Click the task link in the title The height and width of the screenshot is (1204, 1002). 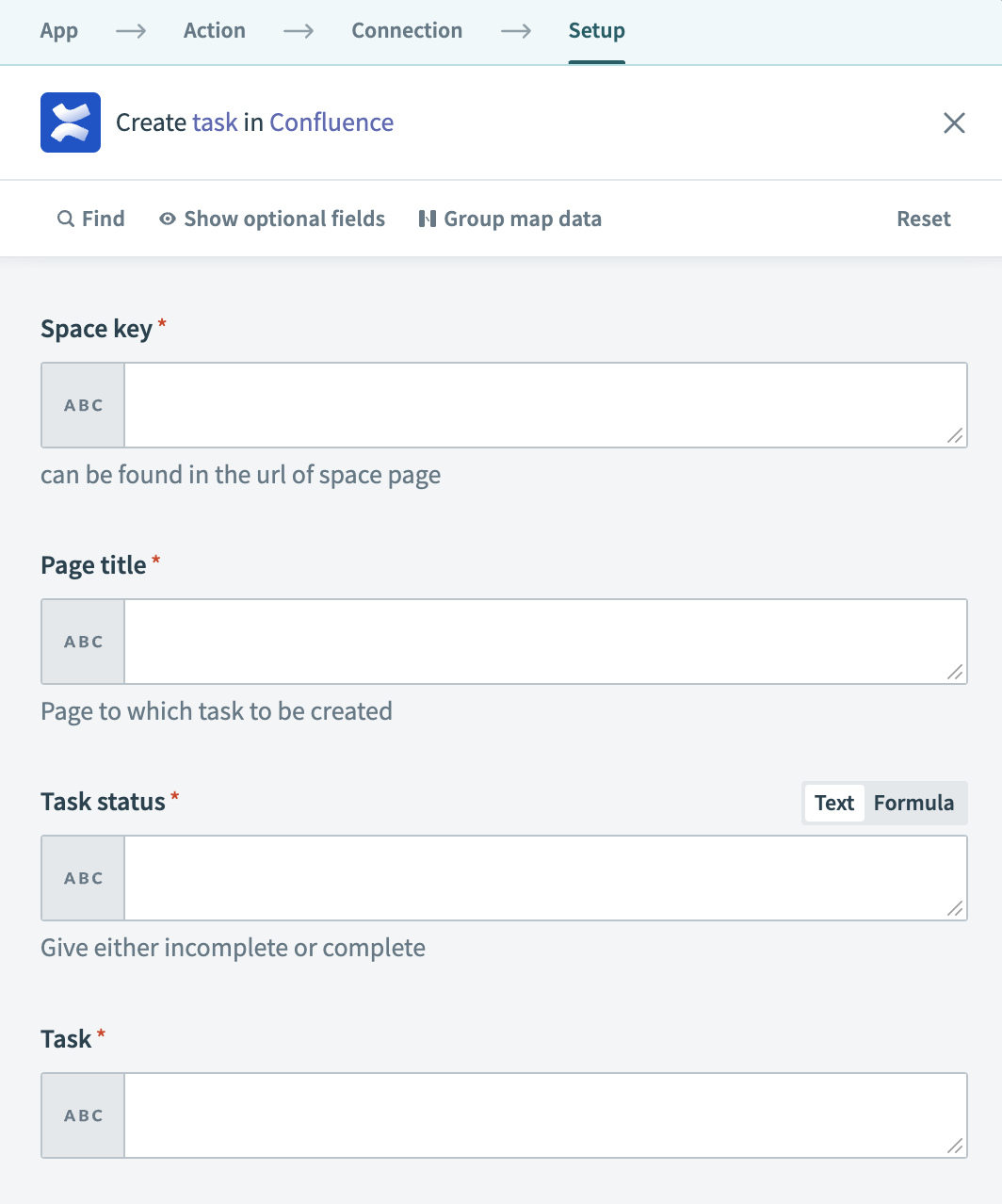click(x=216, y=122)
